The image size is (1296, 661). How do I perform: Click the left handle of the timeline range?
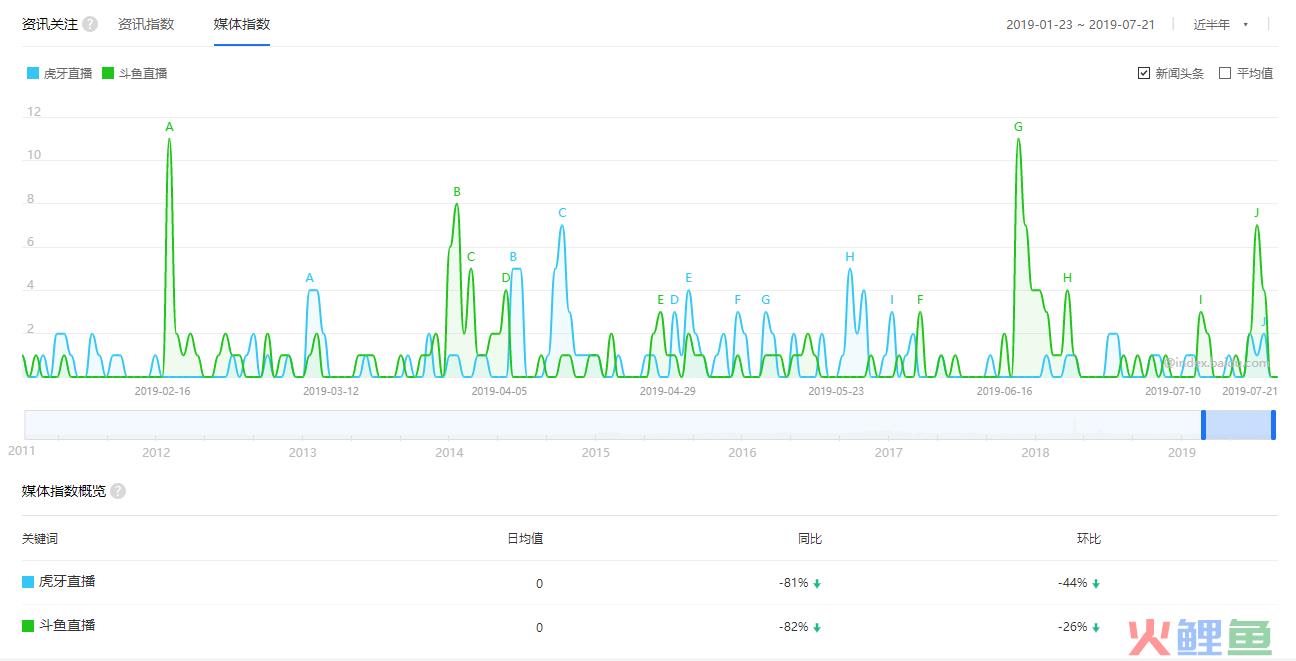coord(1203,425)
